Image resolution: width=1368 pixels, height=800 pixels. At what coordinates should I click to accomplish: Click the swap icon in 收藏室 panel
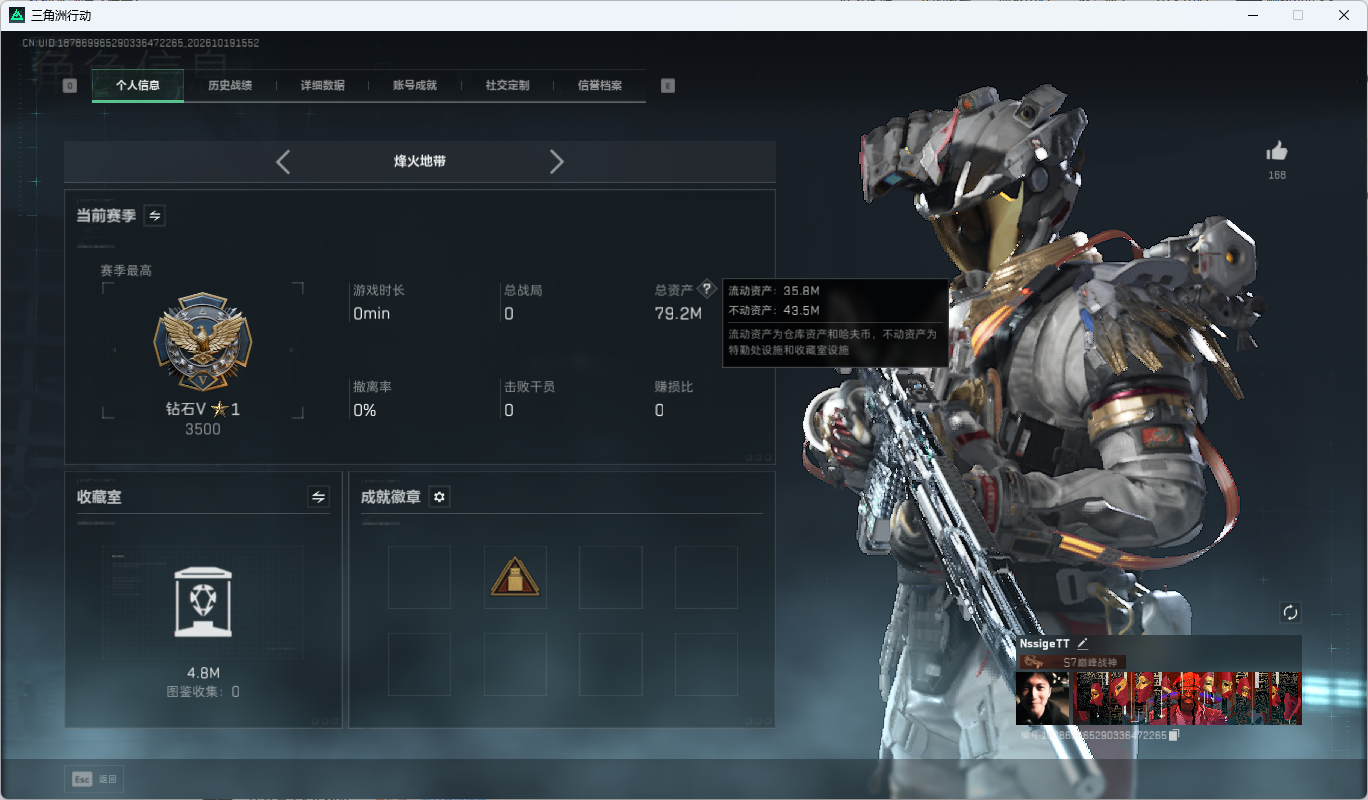(319, 497)
